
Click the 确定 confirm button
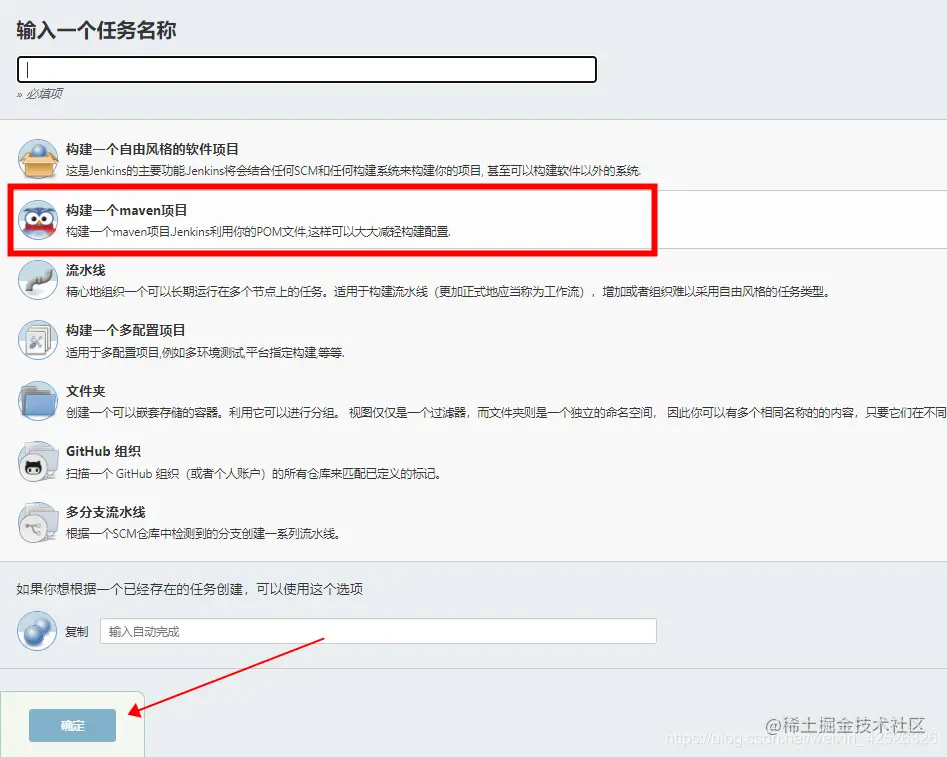72,726
